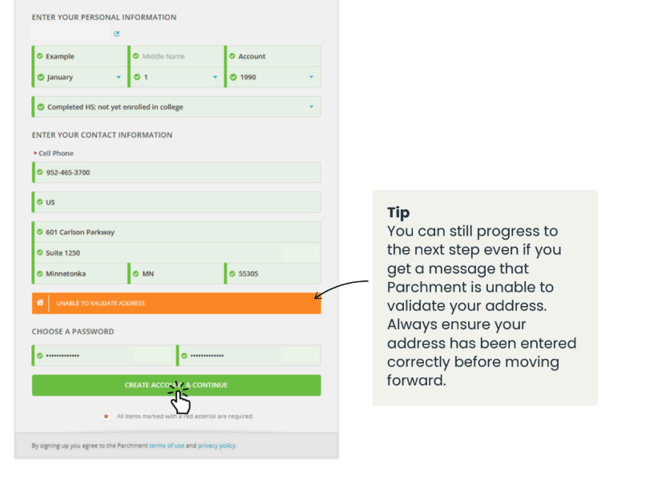Open the birth day dropdown showing 1
This screenshot has width=670, height=480.
(x=176, y=77)
